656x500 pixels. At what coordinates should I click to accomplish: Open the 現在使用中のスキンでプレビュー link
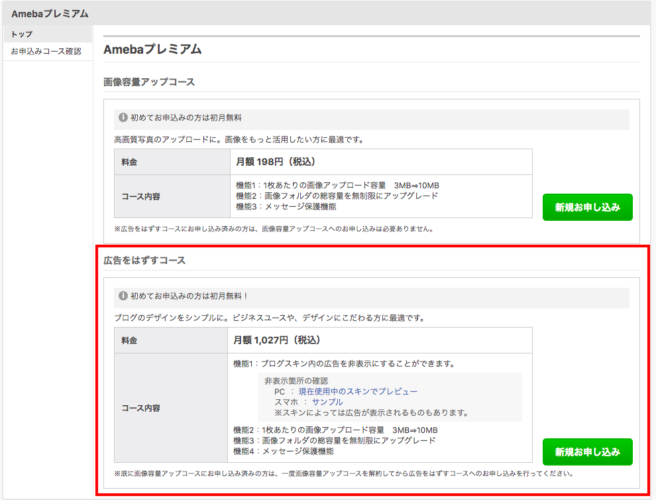tap(358, 392)
